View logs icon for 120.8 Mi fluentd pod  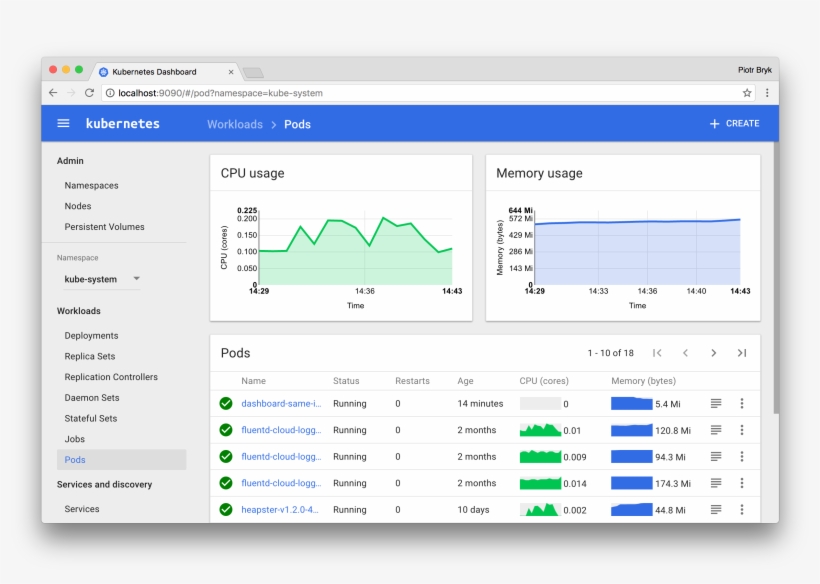(716, 430)
